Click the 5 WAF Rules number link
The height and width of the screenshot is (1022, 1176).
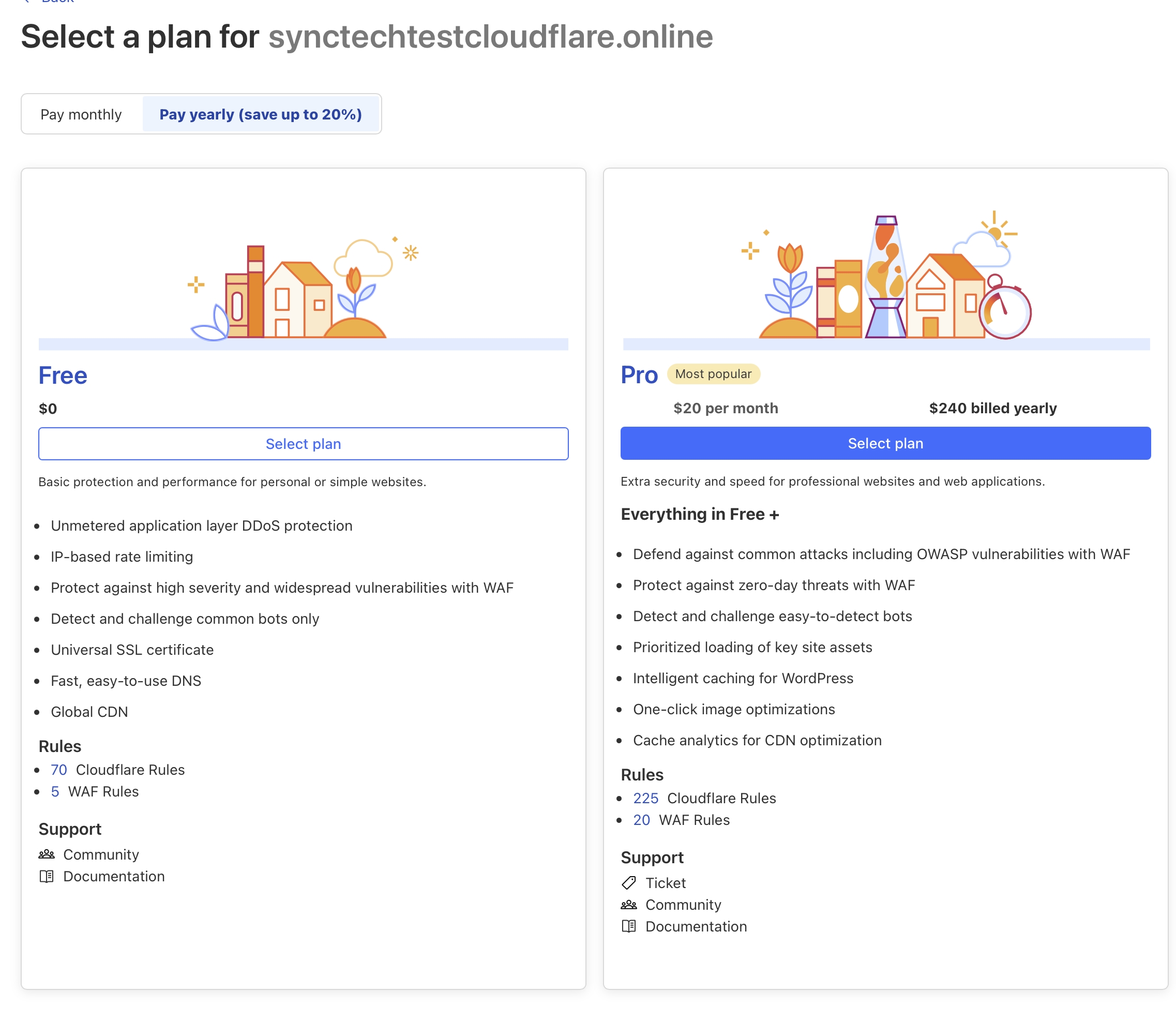coord(55,792)
